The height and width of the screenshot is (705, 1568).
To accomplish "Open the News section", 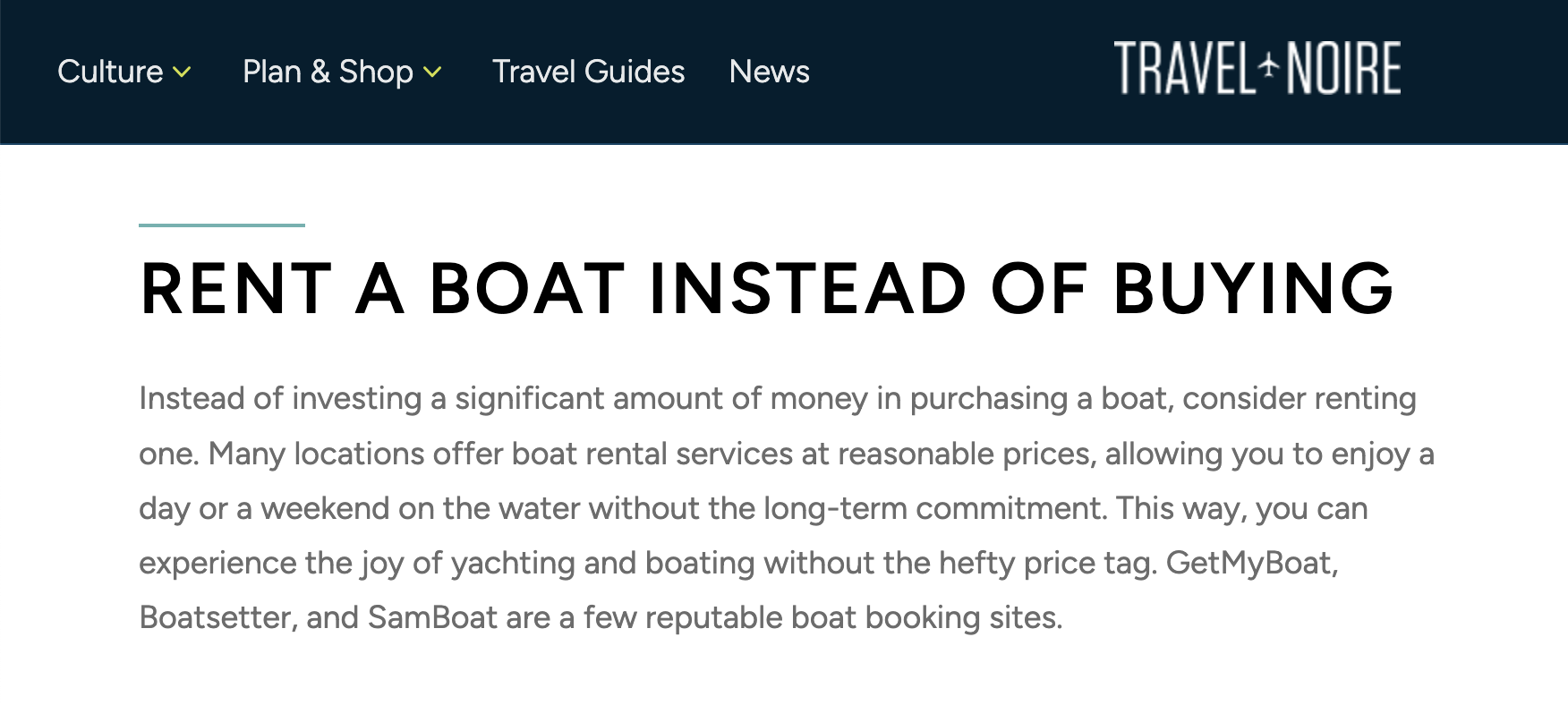I will tap(769, 72).
